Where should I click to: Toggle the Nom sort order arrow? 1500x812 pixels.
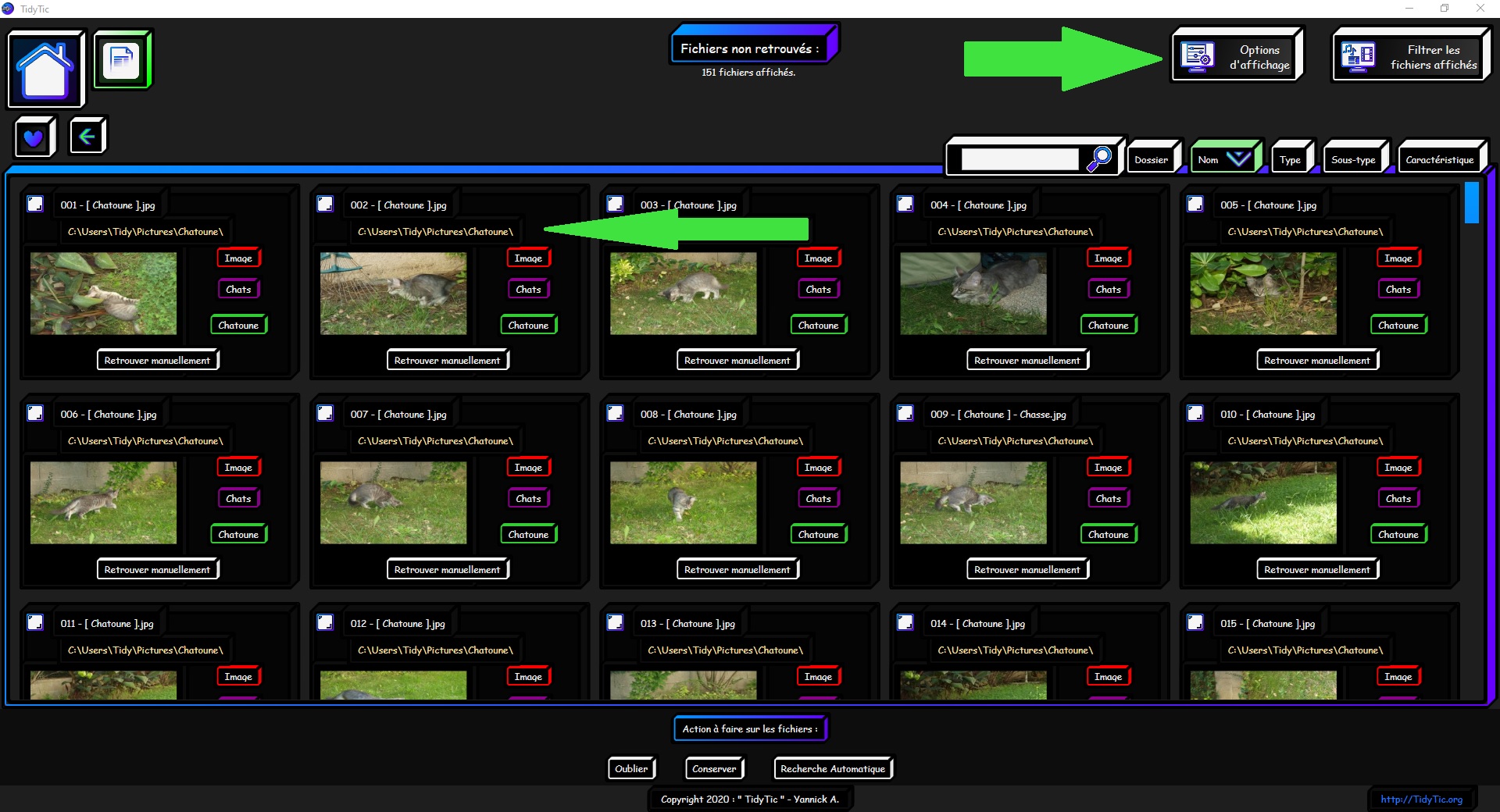pyautogui.click(x=1238, y=159)
